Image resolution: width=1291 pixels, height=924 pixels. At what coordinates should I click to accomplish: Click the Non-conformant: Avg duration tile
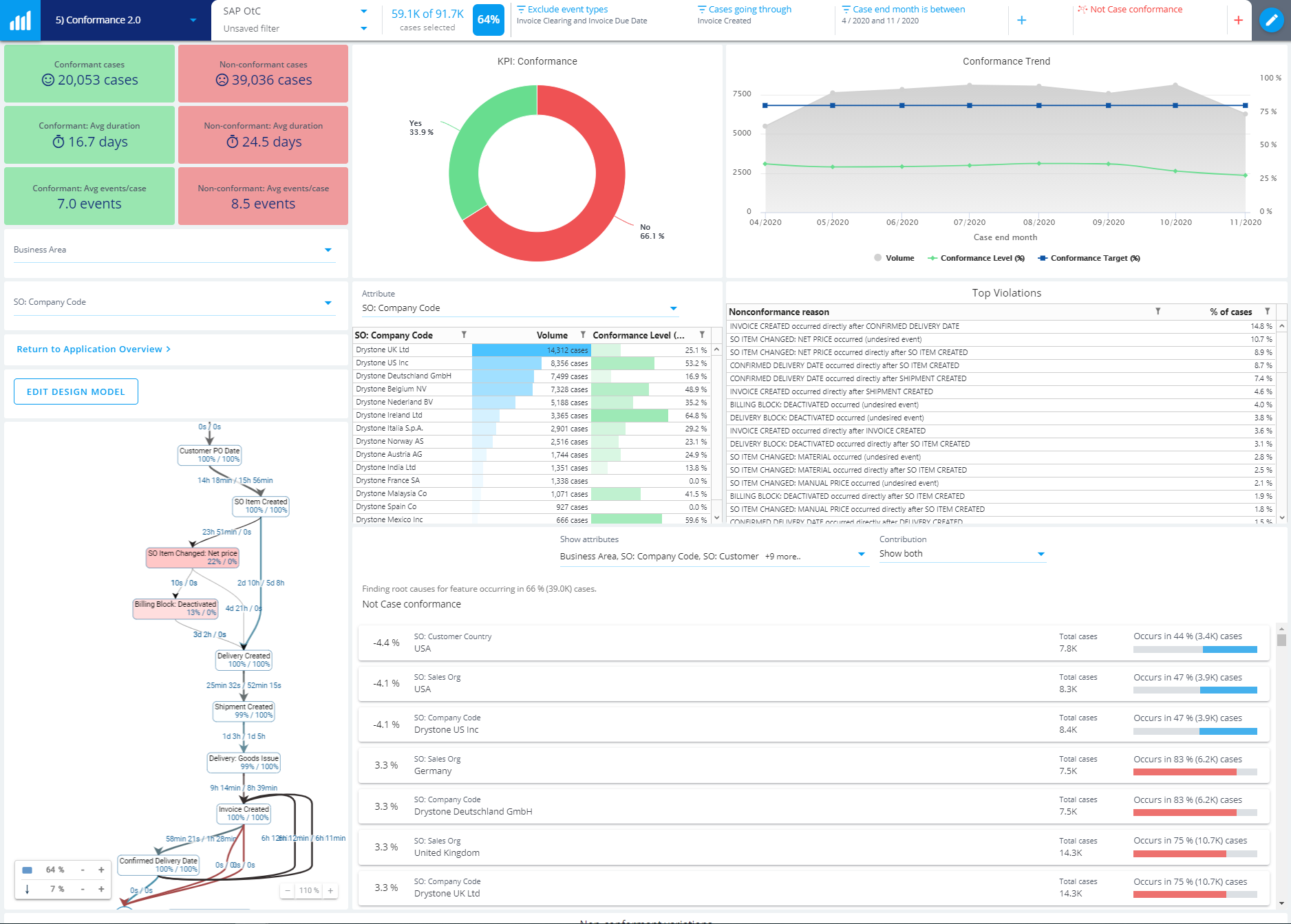[263, 135]
